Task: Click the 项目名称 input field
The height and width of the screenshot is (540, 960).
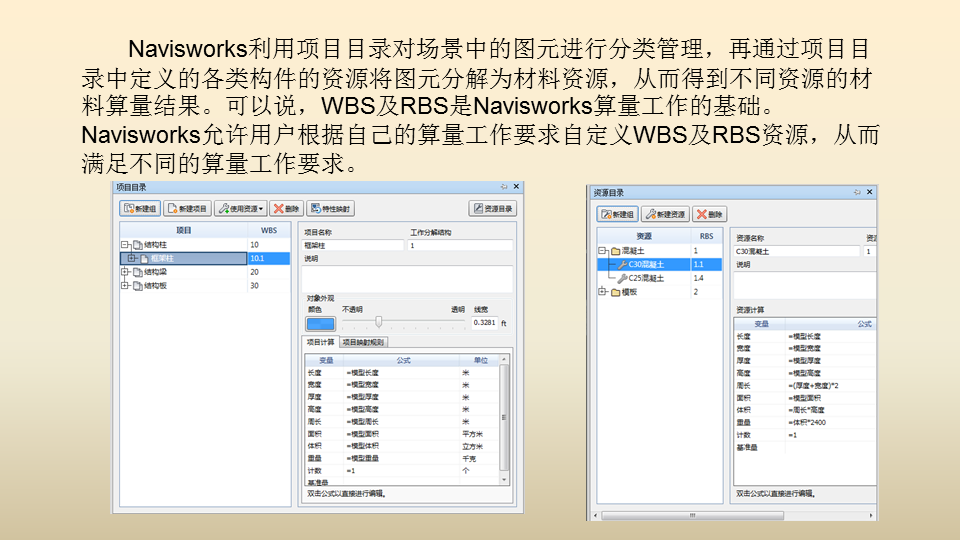Action: (353, 246)
